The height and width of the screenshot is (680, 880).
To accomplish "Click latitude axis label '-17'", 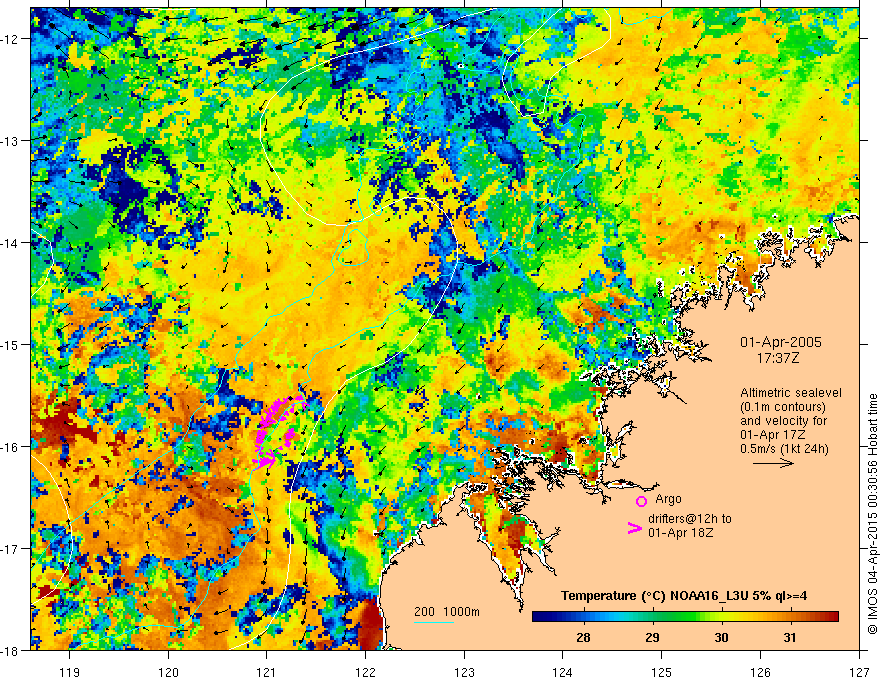I will pos(11,548).
